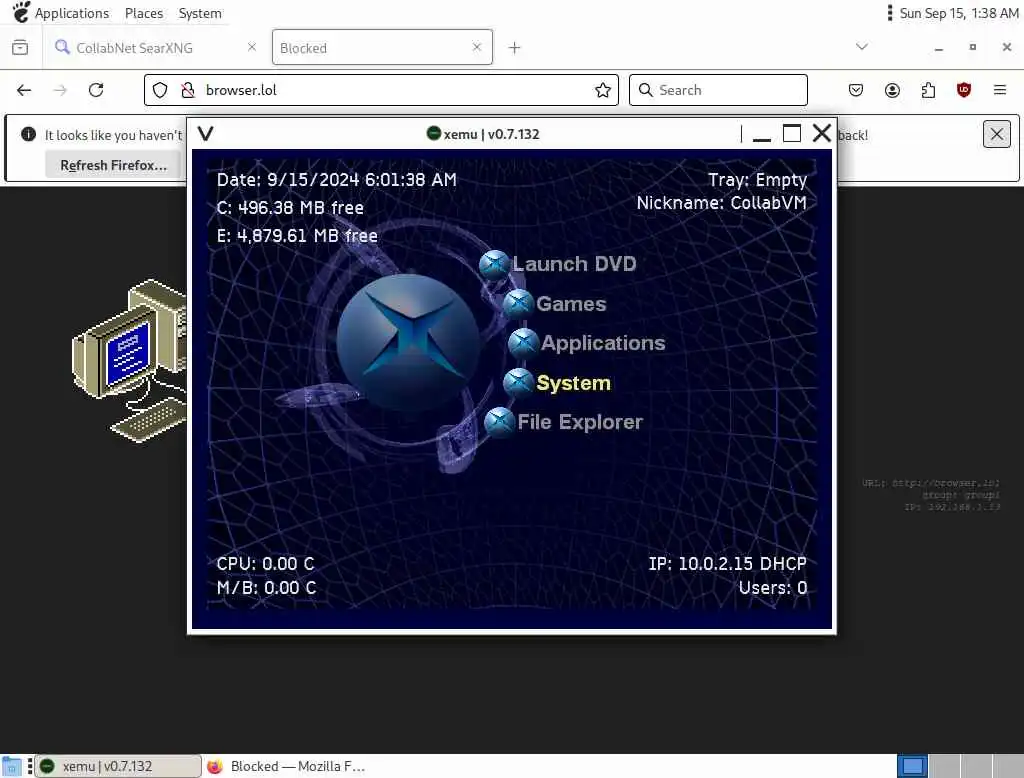Open the System menu in top panel
The image size is (1024, 778).
click(x=200, y=13)
